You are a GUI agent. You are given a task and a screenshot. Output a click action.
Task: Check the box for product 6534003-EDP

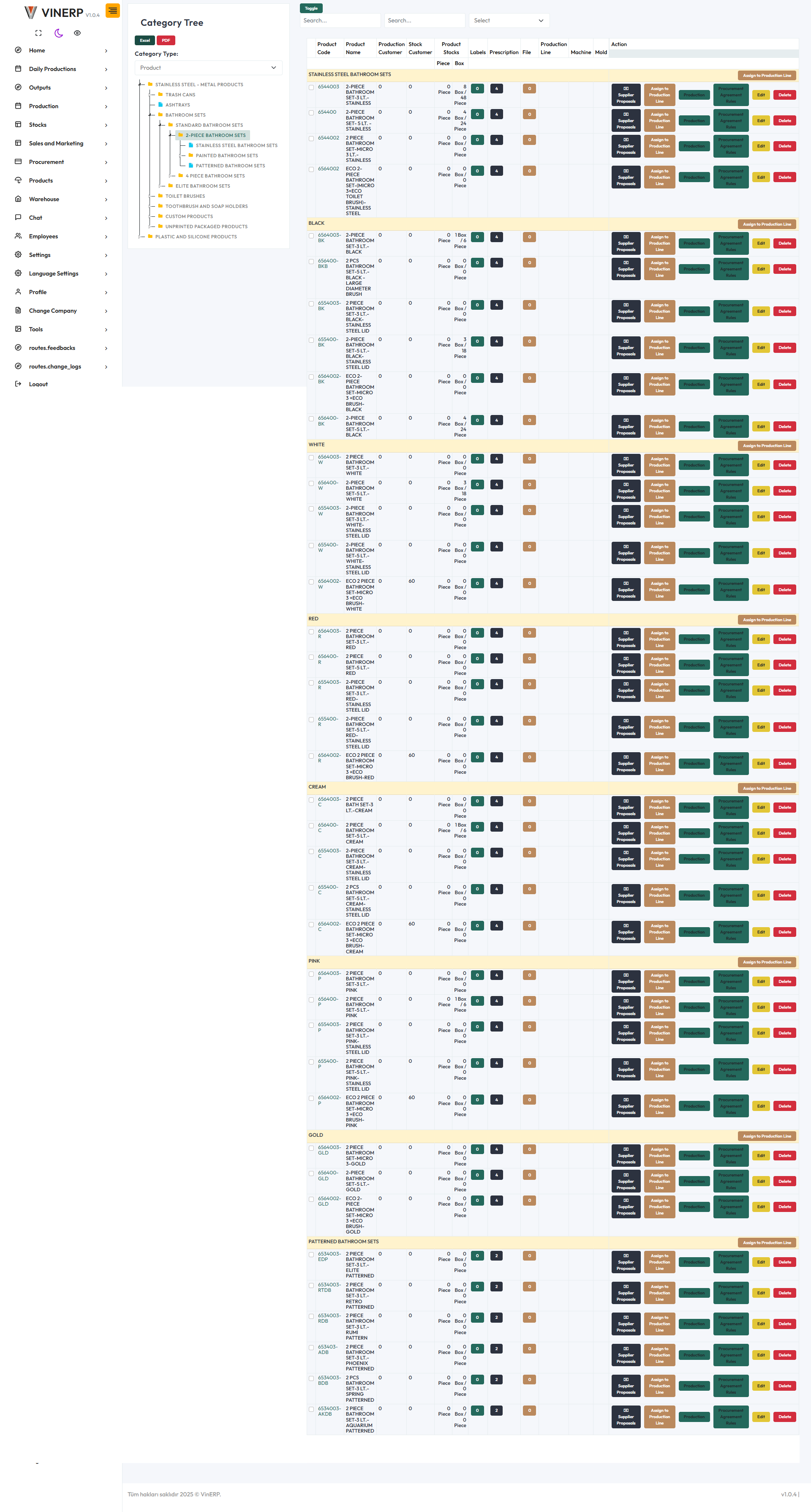click(x=312, y=1255)
